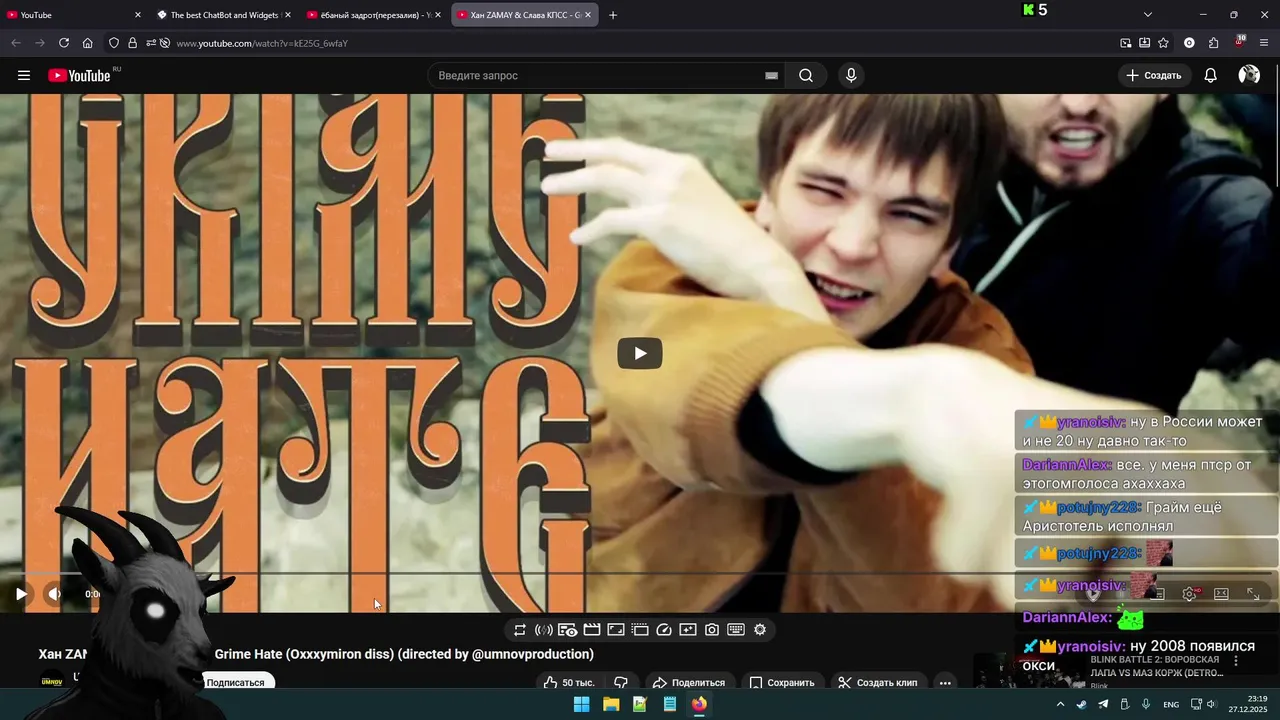The width and height of the screenshot is (1280, 720).
Task: Start voice search with microphone
Action: (x=851, y=75)
